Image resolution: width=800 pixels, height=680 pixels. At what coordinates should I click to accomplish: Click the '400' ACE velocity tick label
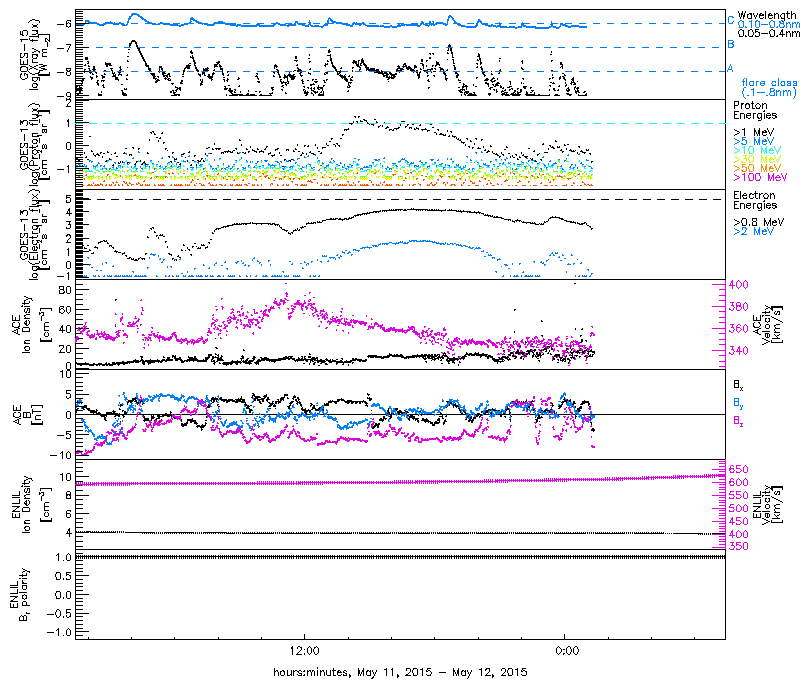(x=738, y=285)
